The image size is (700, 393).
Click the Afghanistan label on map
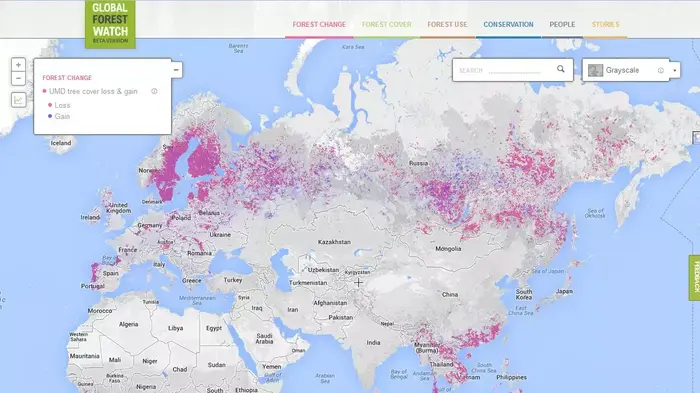(x=330, y=303)
